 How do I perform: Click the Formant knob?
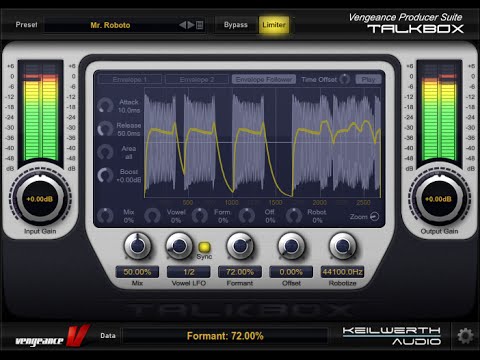240,246
